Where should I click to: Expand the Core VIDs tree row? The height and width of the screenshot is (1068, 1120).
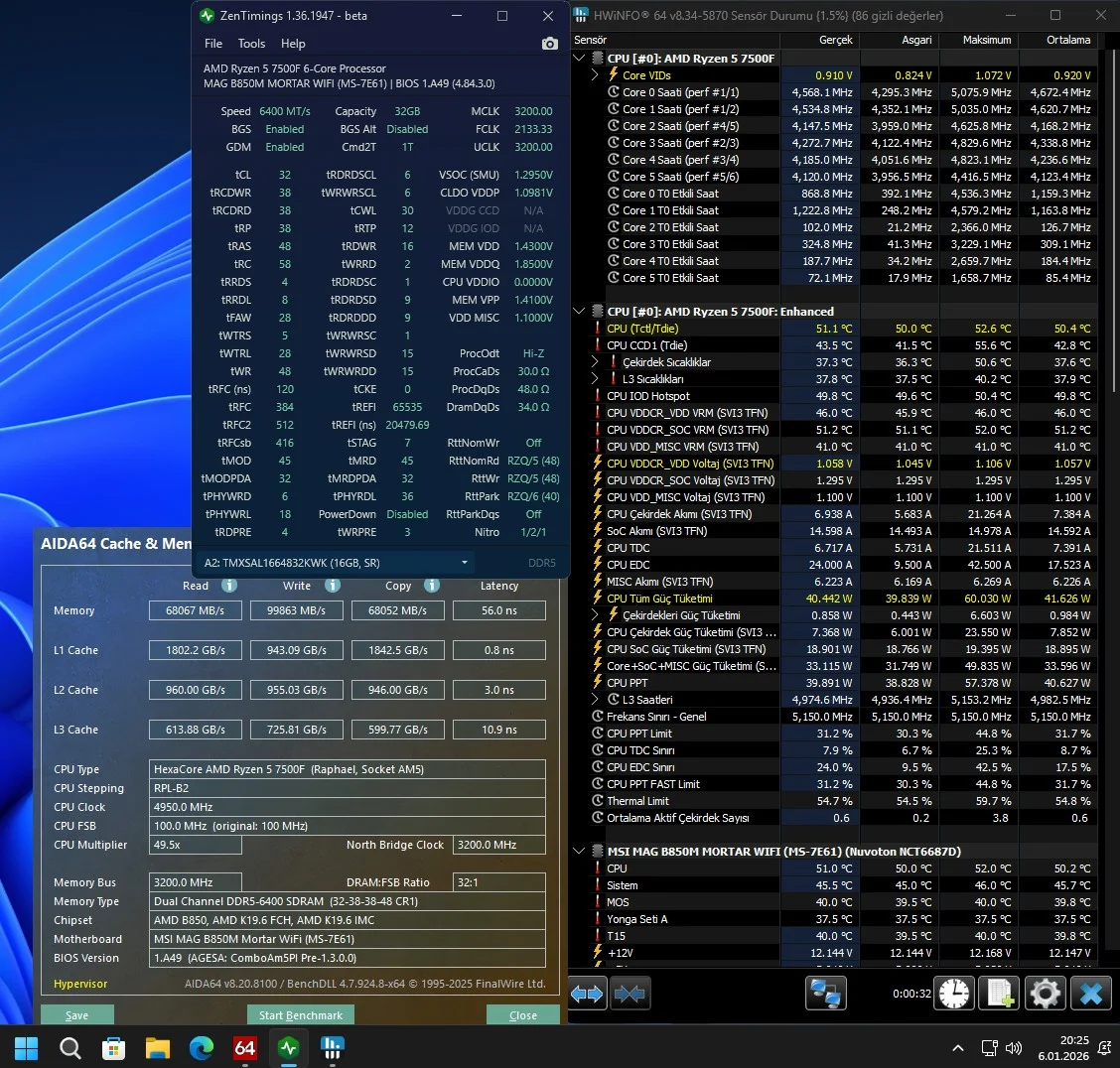(x=595, y=75)
